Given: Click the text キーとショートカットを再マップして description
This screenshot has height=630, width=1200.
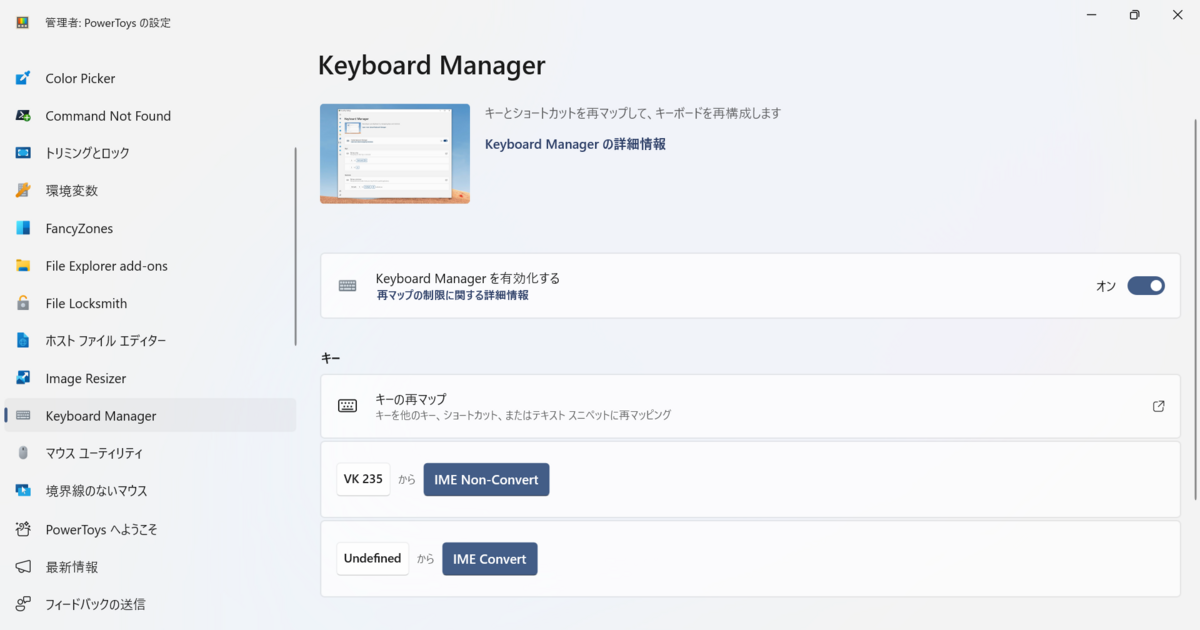Looking at the screenshot, I should click(x=633, y=113).
